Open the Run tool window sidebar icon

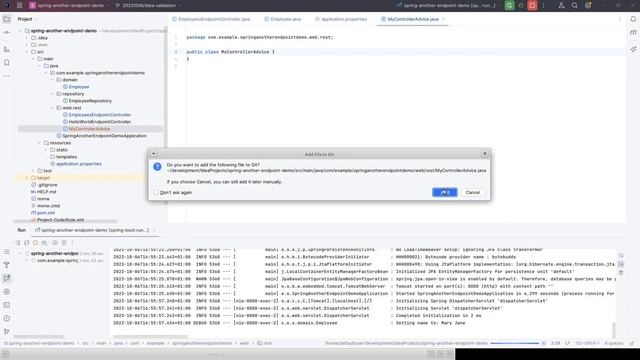click(7, 278)
